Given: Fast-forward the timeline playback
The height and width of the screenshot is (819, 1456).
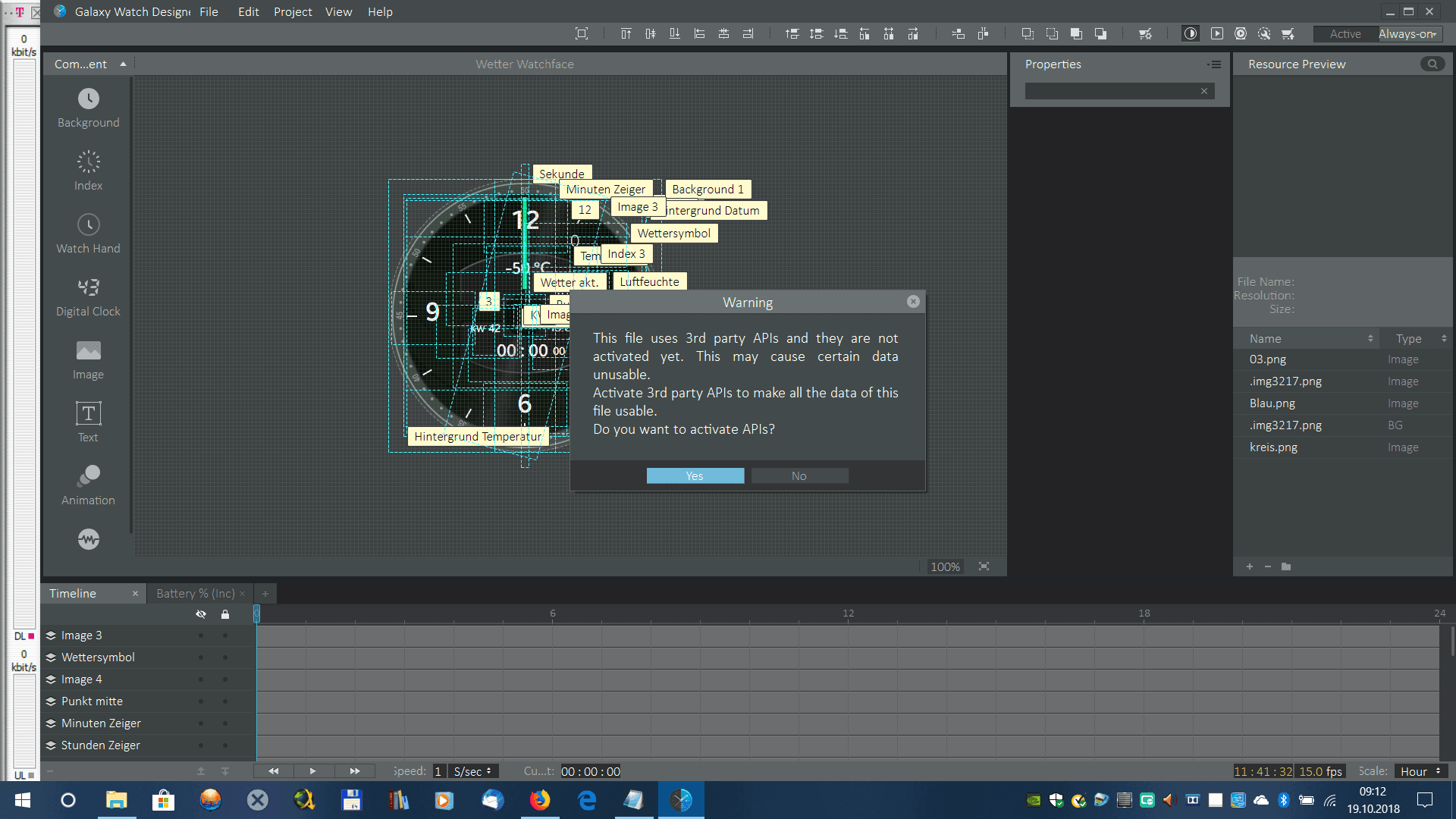Looking at the screenshot, I should (354, 771).
